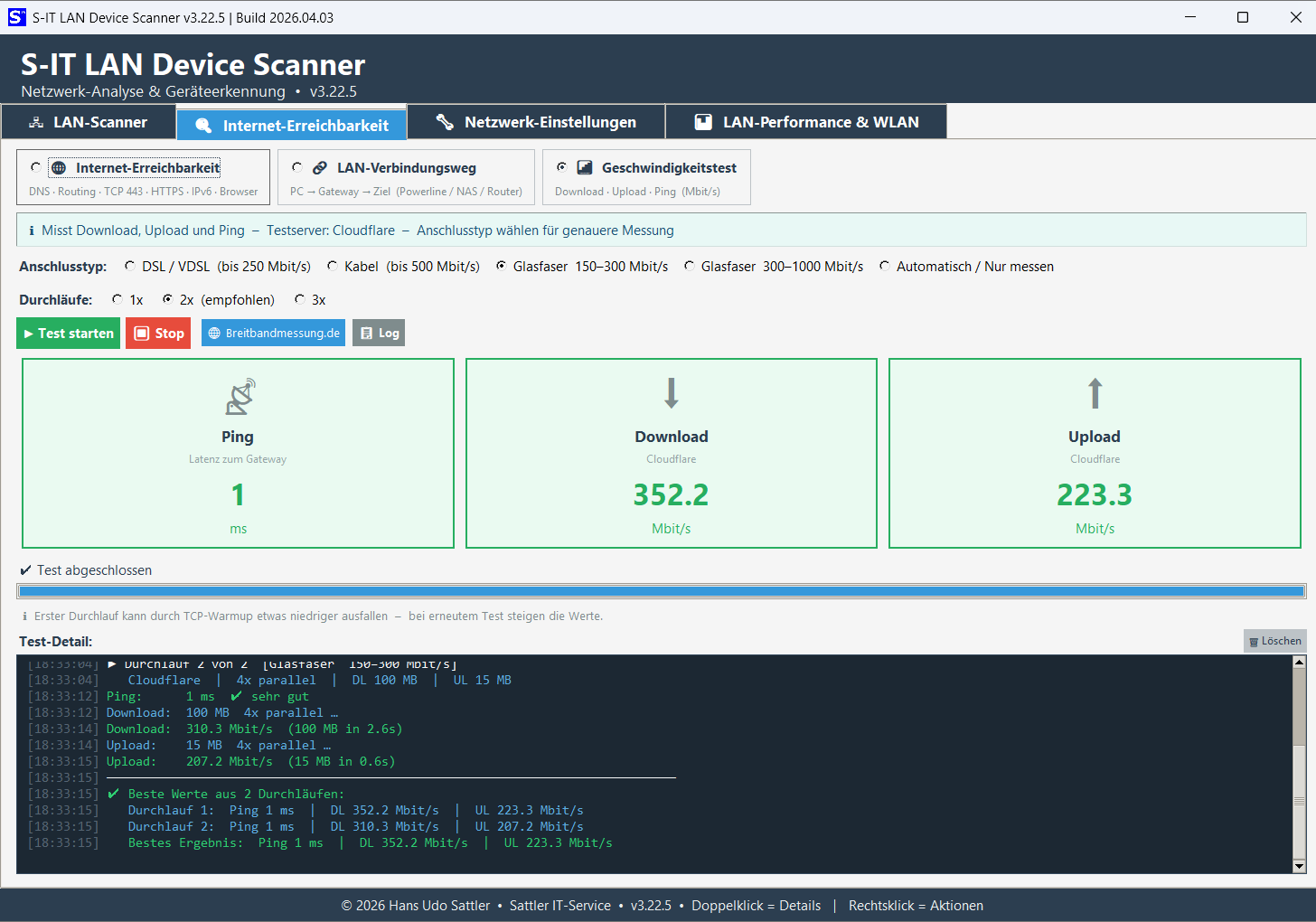Choose Glasfaser 300–1000 Mbit/s option
The width and height of the screenshot is (1316, 922).
click(x=690, y=267)
